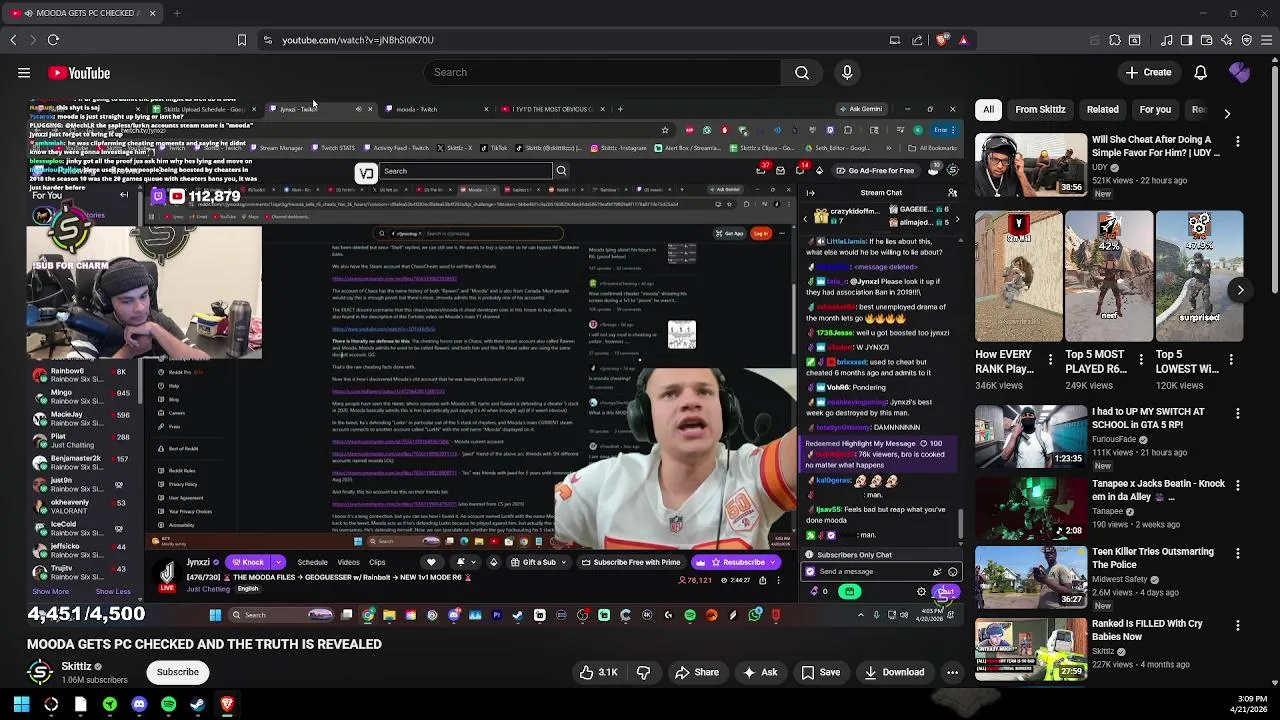Open Teen Killer Tries Outsmarting thumbnail

coord(1031,576)
